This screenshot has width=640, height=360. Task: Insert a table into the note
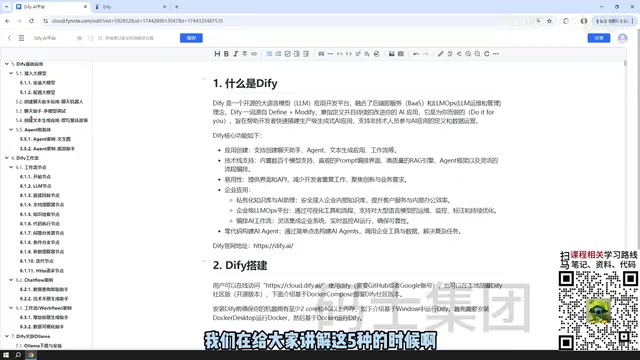pyautogui.click(x=401, y=54)
